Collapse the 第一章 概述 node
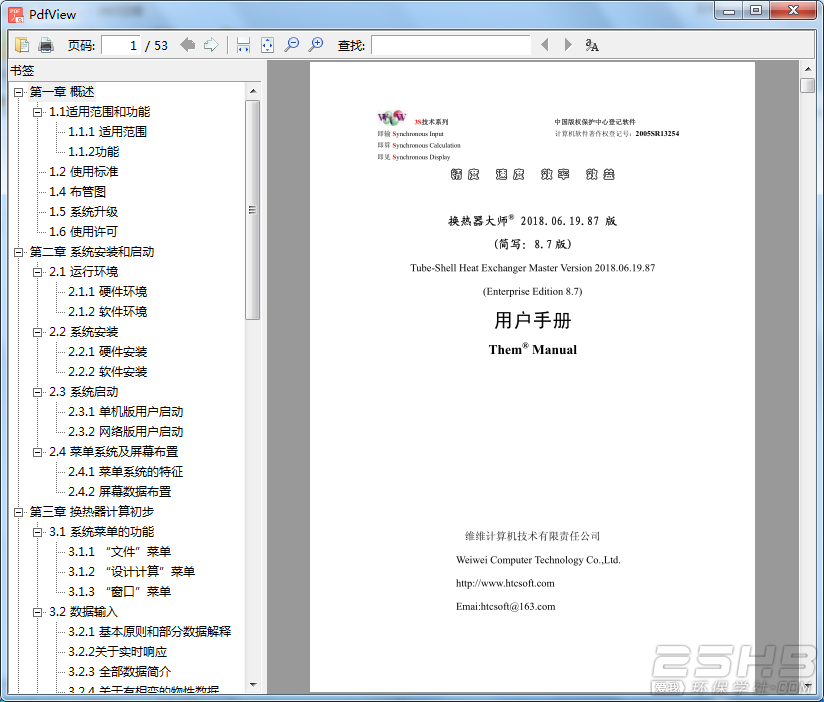Screen dimensions: 824x702 18,92
